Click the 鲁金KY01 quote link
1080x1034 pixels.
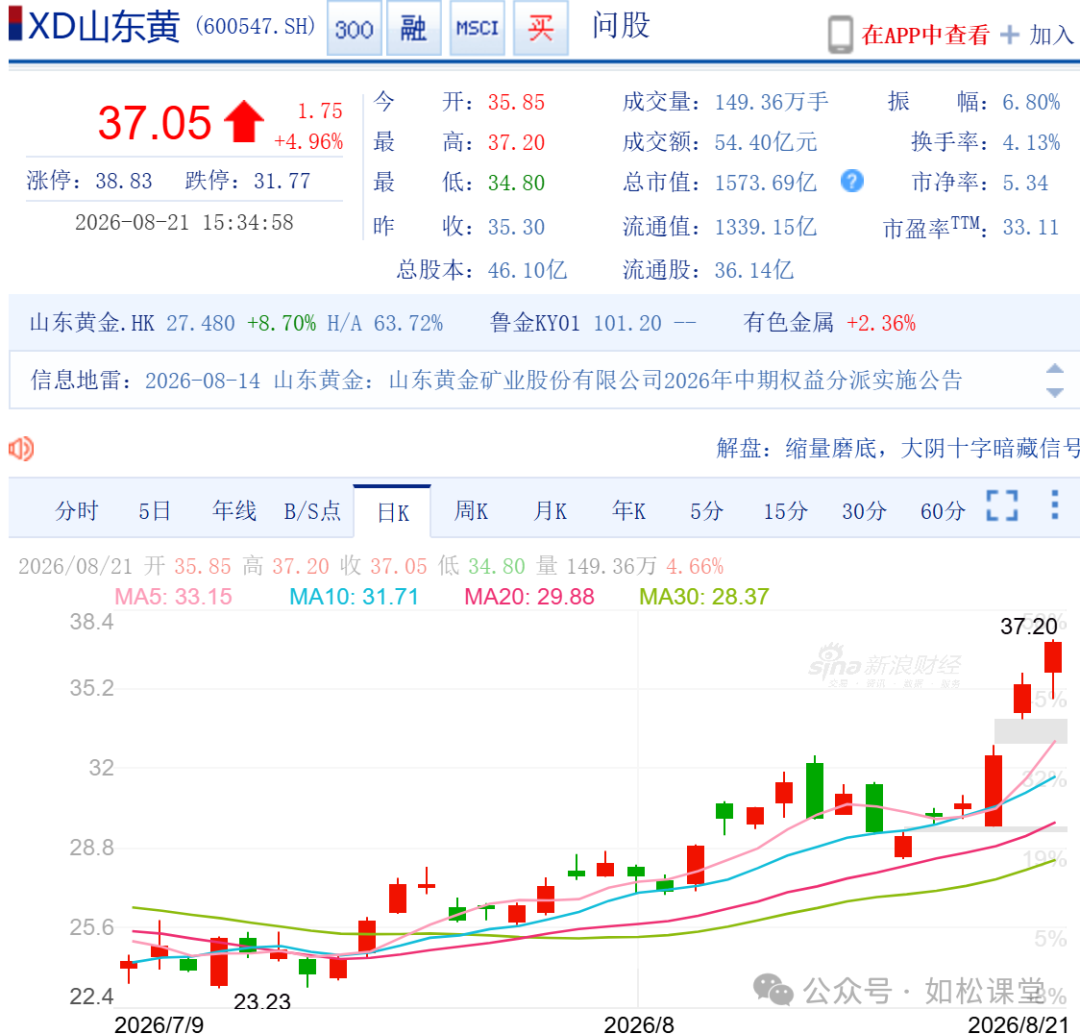point(535,323)
